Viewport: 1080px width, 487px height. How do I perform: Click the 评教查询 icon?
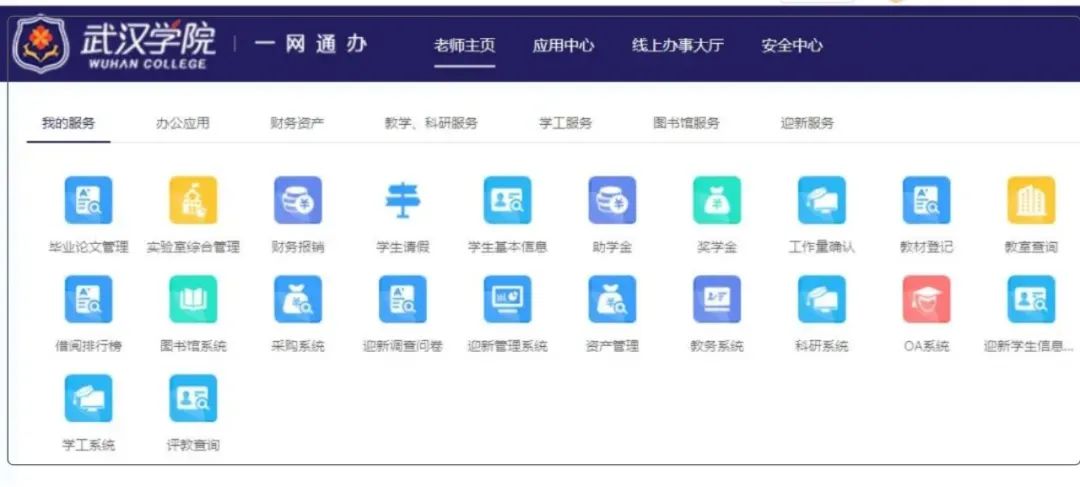[x=193, y=399]
